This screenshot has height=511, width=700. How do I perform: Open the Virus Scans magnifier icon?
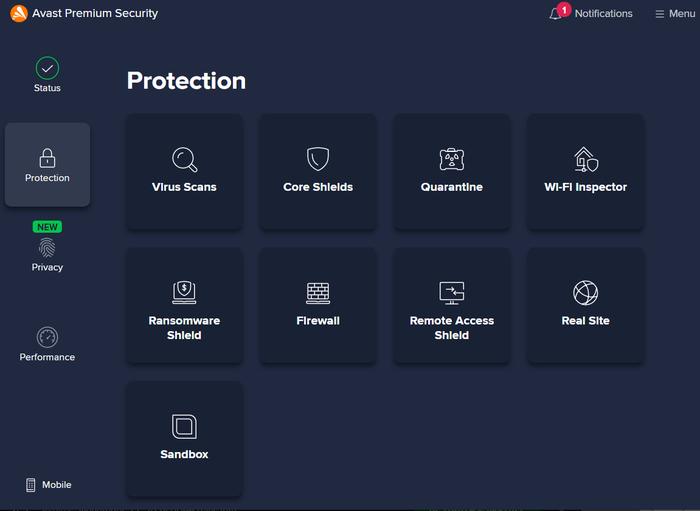184,160
